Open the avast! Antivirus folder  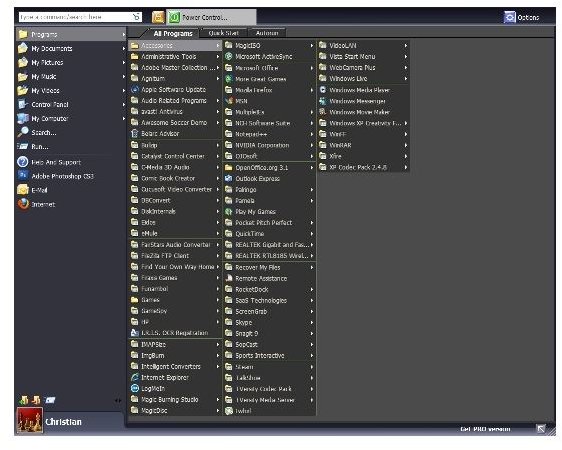point(175,111)
